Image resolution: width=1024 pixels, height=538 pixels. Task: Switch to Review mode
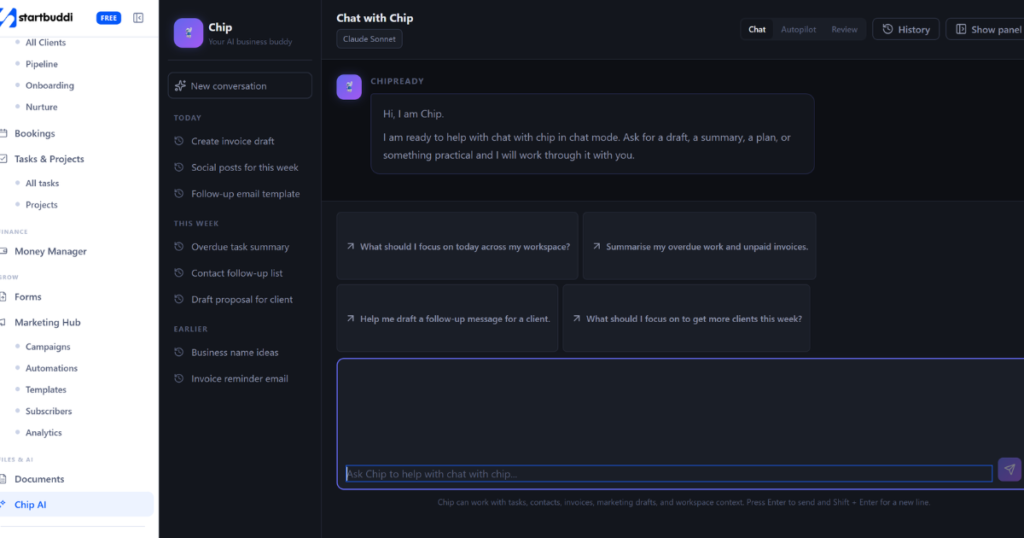pyautogui.click(x=844, y=30)
